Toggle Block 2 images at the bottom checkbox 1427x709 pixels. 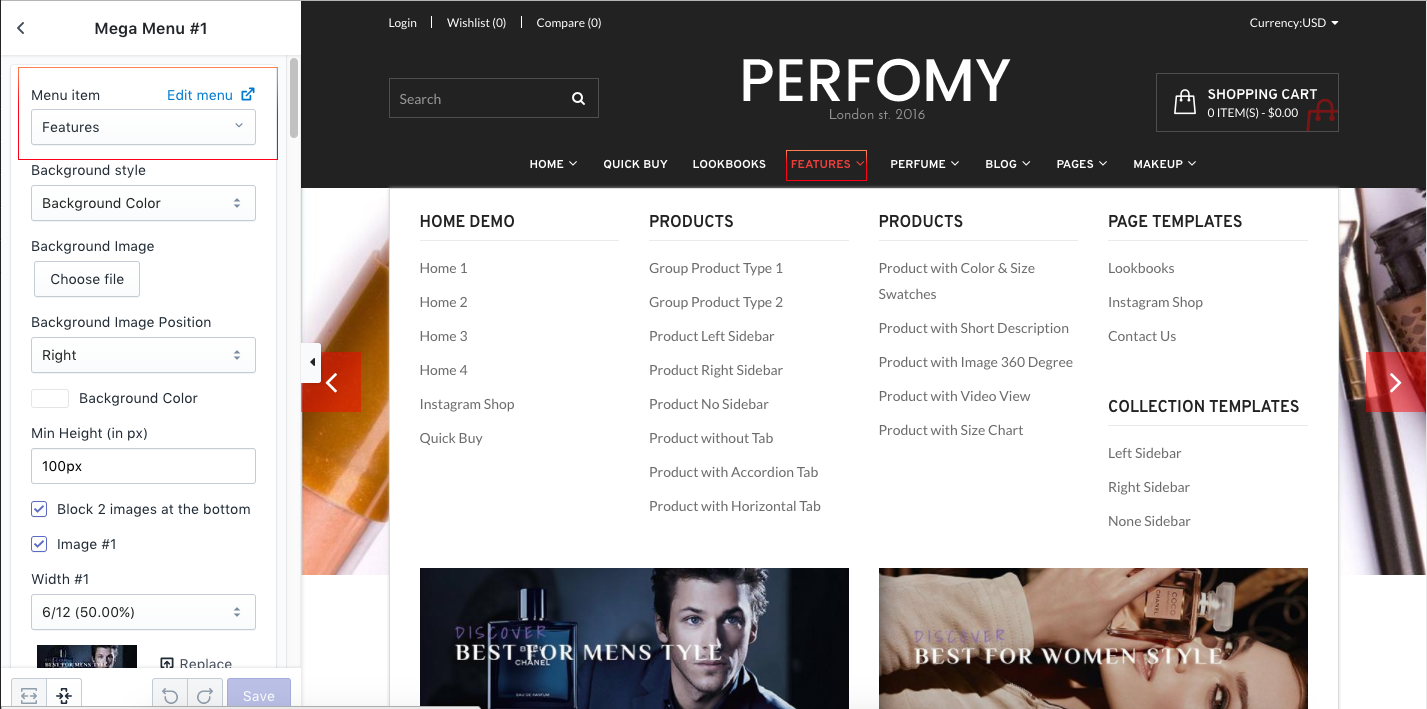[39, 509]
